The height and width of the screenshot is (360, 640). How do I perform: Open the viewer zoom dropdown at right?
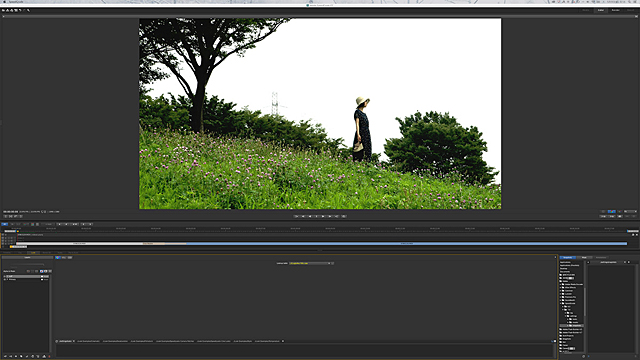pos(630,211)
